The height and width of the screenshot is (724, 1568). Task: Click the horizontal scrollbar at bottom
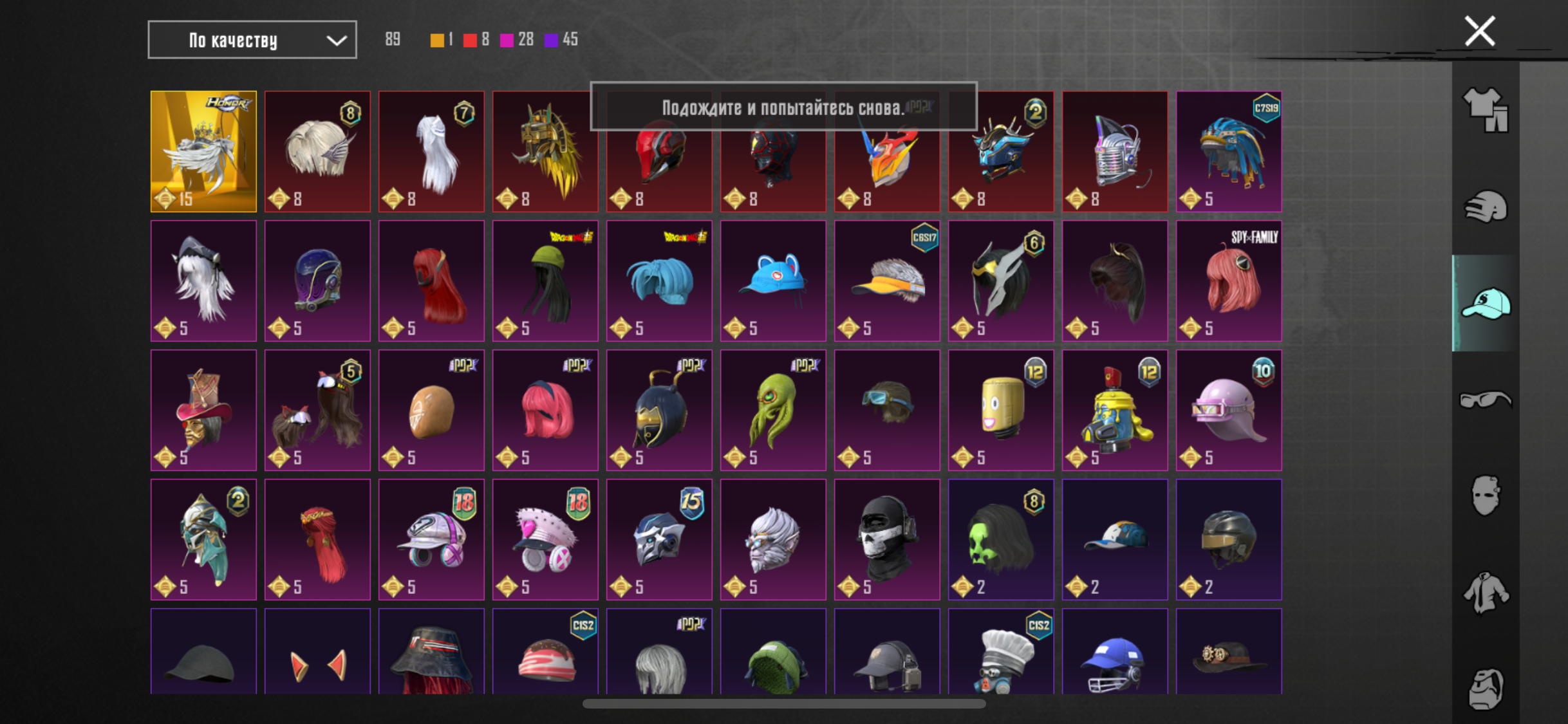pos(784,703)
